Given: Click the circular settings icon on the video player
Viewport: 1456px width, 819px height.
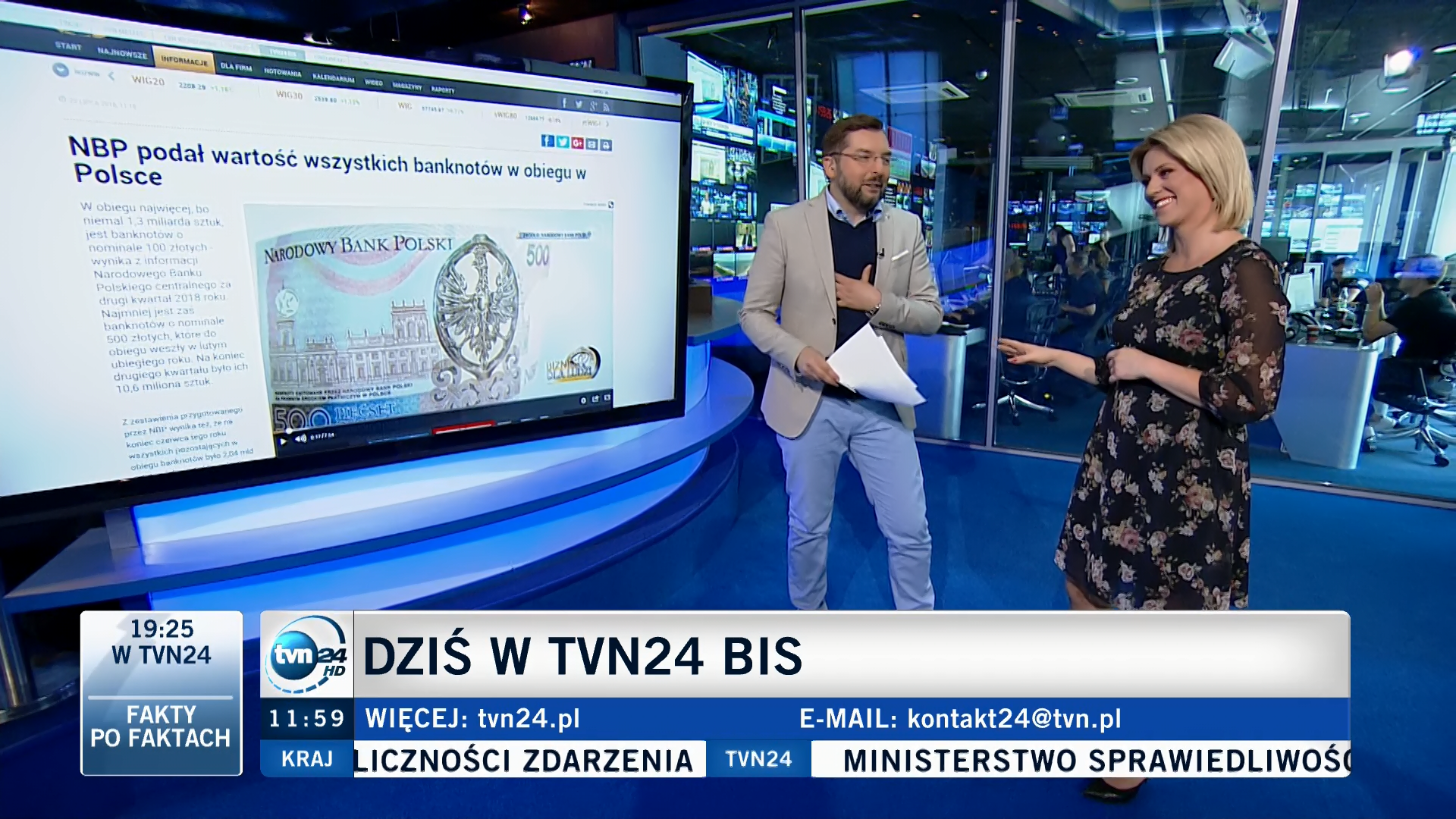Looking at the screenshot, I should click(582, 400).
